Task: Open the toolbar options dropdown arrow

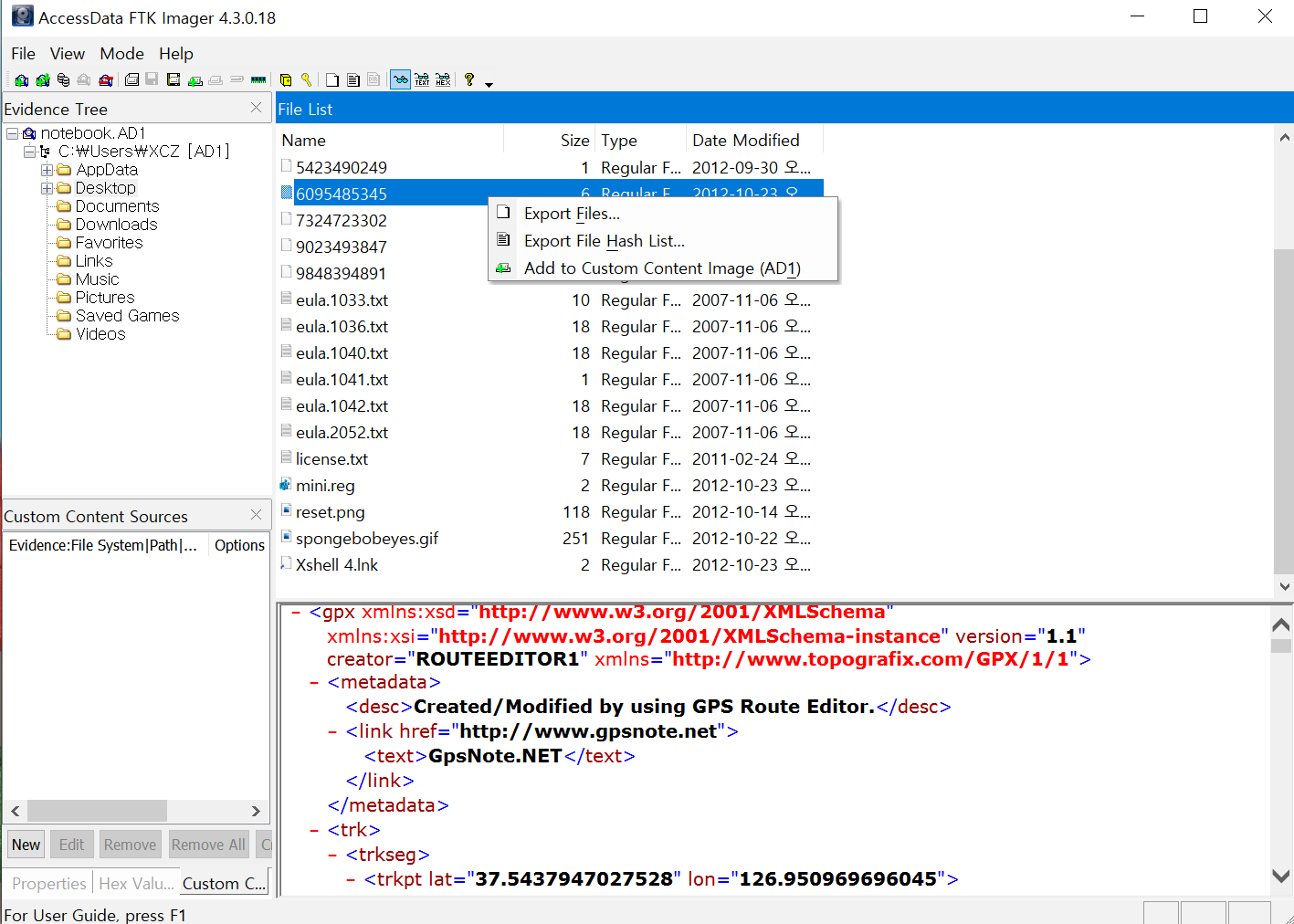Action: (489, 84)
